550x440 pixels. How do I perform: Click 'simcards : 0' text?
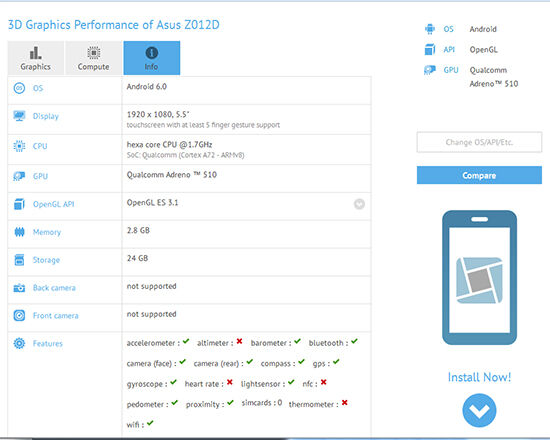pos(262,403)
